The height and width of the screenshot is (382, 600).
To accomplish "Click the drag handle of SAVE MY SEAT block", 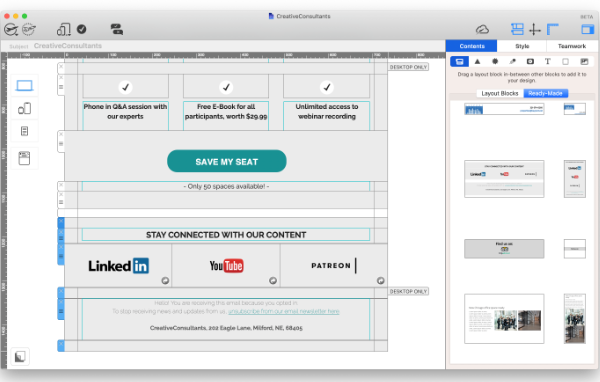I will (61, 144).
